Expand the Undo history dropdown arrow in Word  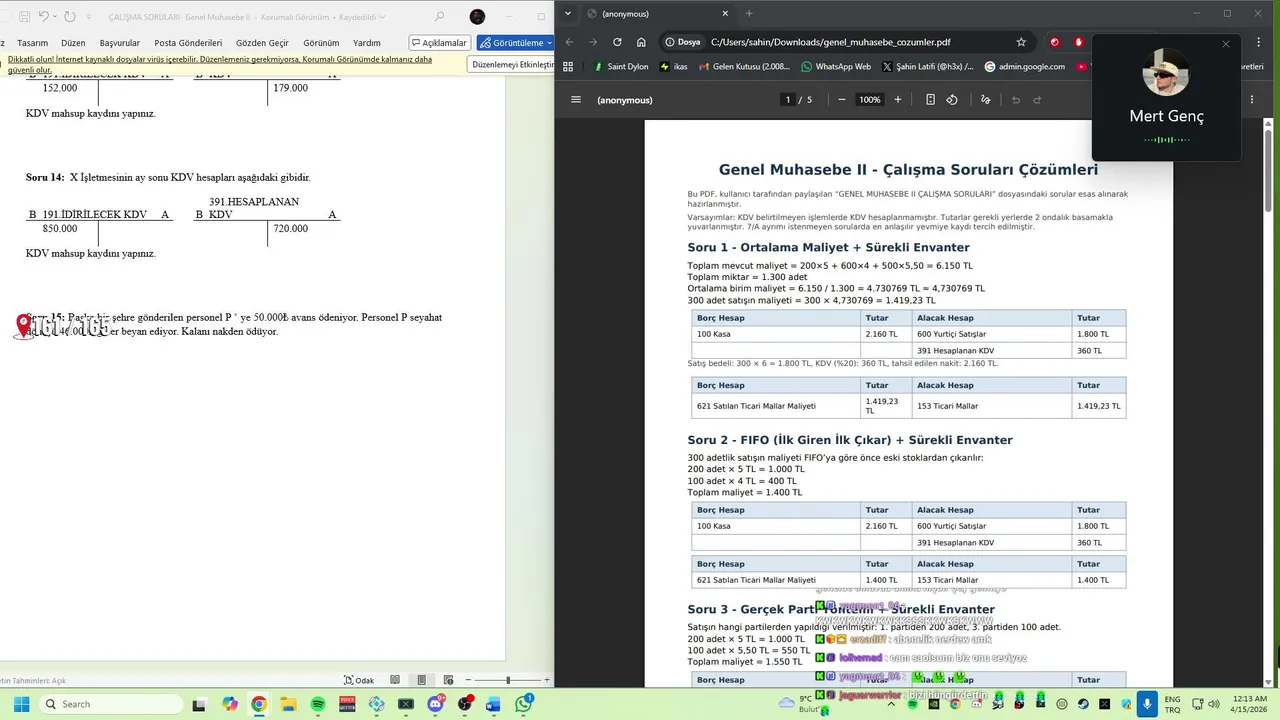coord(55,17)
